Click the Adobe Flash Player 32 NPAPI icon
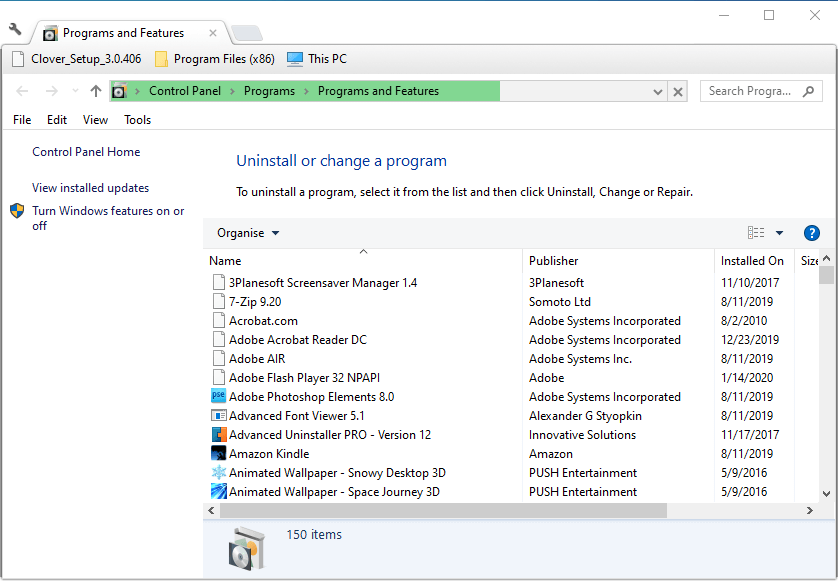This screenshot has height=581, width=838. pyautogui.click(x=218, y=377)
